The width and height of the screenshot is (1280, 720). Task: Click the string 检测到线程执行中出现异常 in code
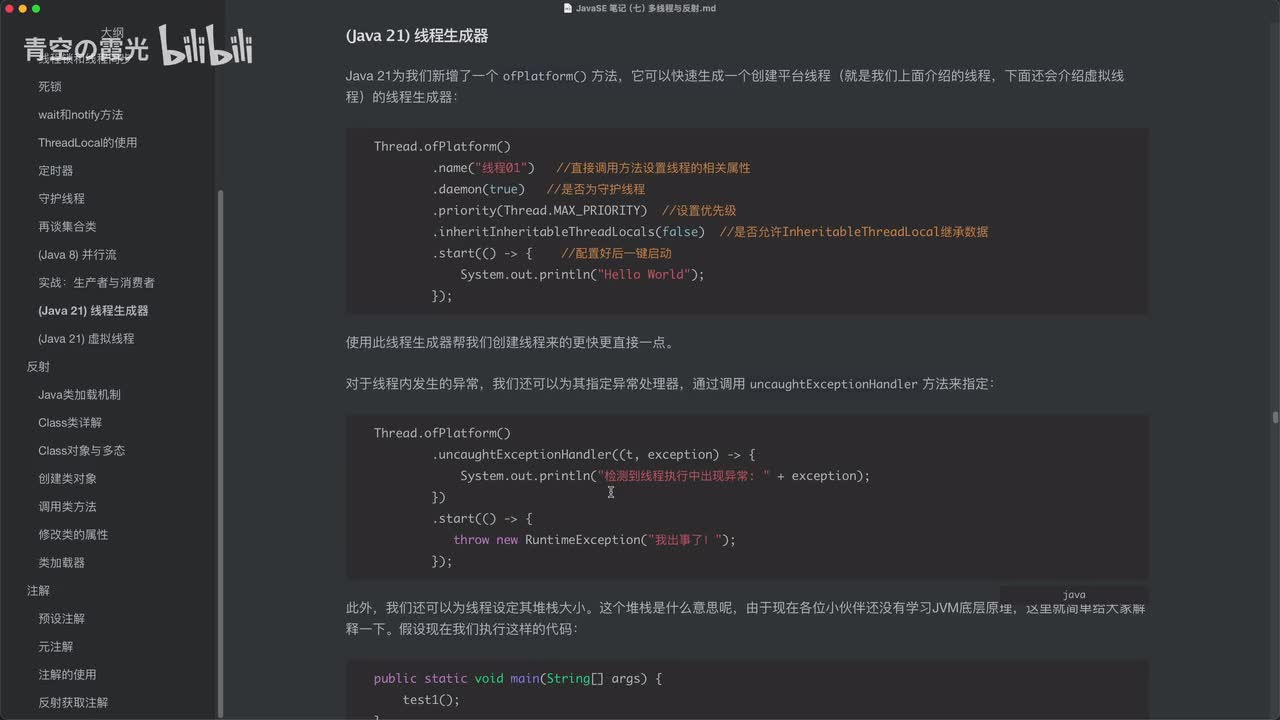(x=683, y=476)
